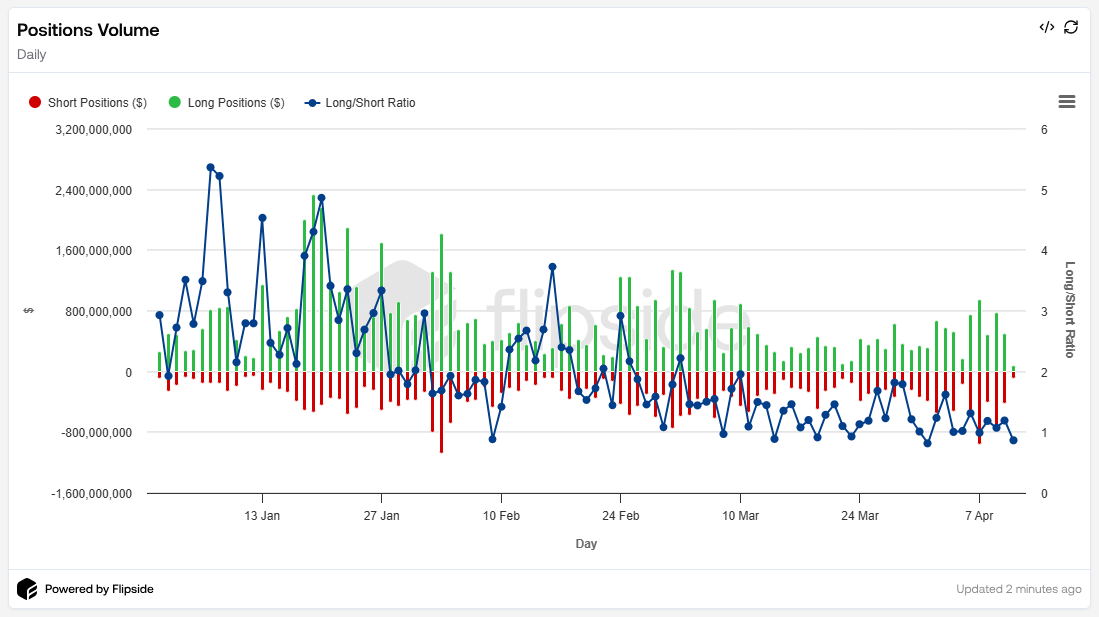Click the 10 Feb x-axis label
The width and height of the screenshot is (1099, 617).
[501, 516]
